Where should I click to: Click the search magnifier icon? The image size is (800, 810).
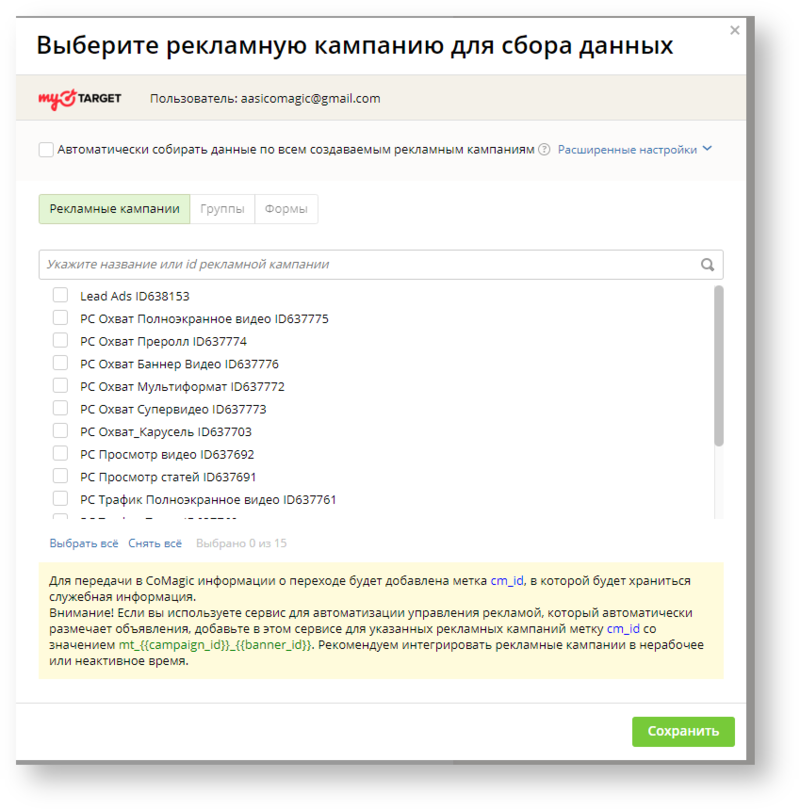(x=707, y=265)
